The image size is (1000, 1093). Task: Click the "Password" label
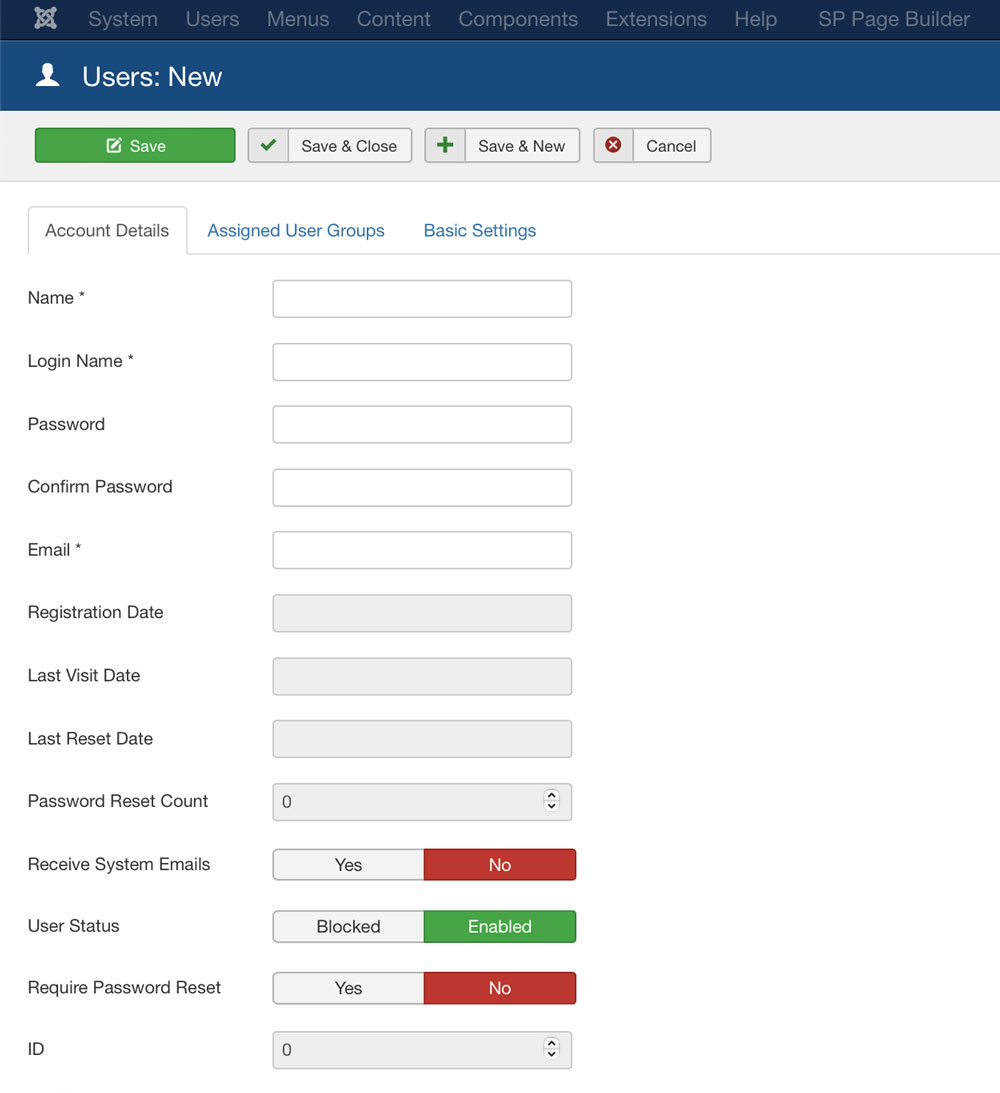click(66, 424)
